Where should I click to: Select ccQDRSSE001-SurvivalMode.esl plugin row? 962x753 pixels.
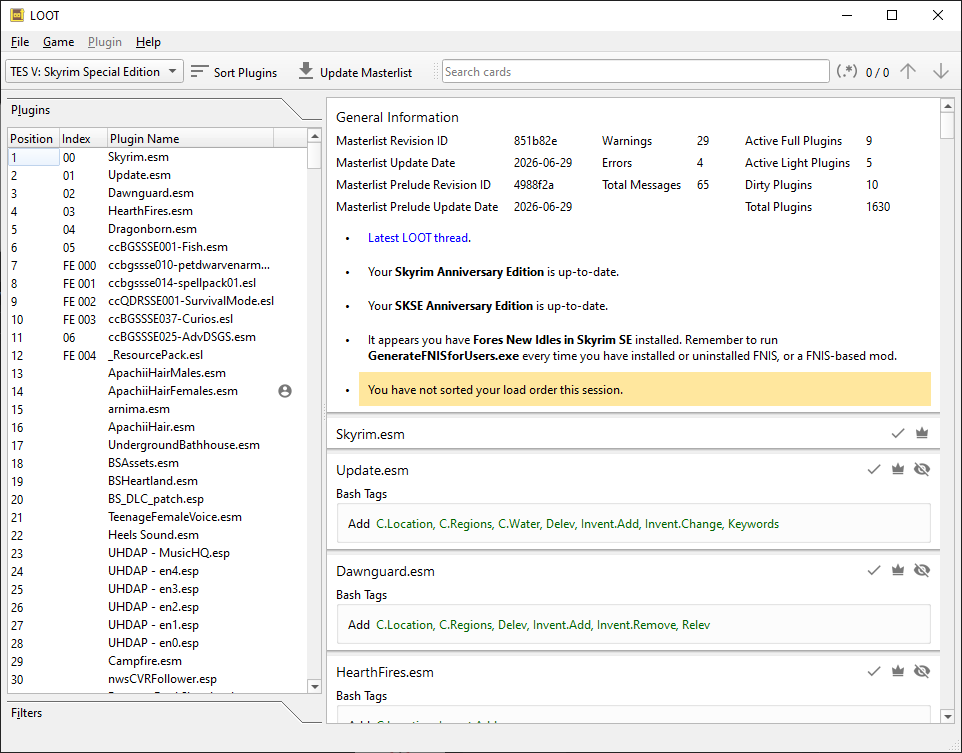[157, 301]
